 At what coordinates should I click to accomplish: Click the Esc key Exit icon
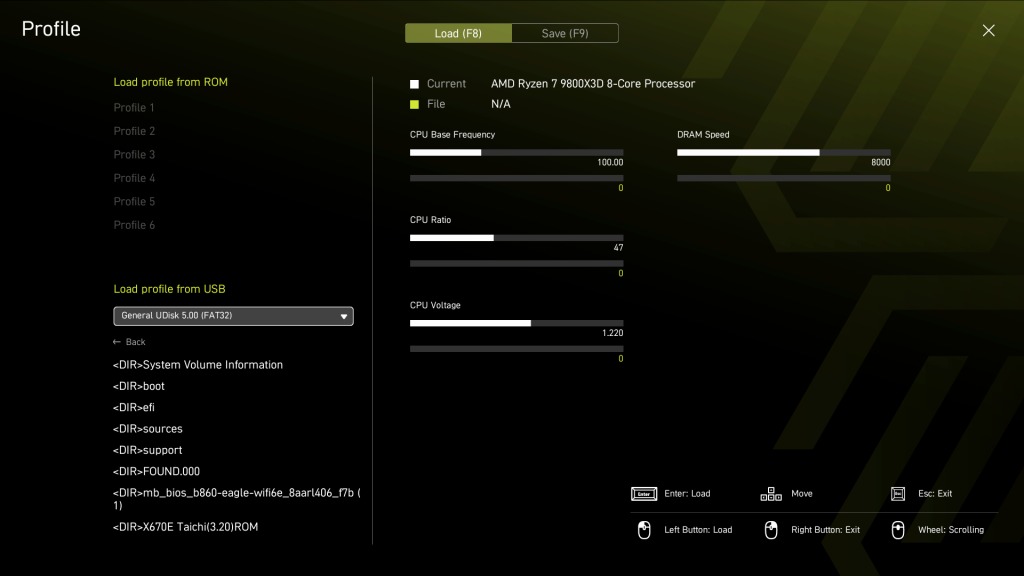point(898,494)
